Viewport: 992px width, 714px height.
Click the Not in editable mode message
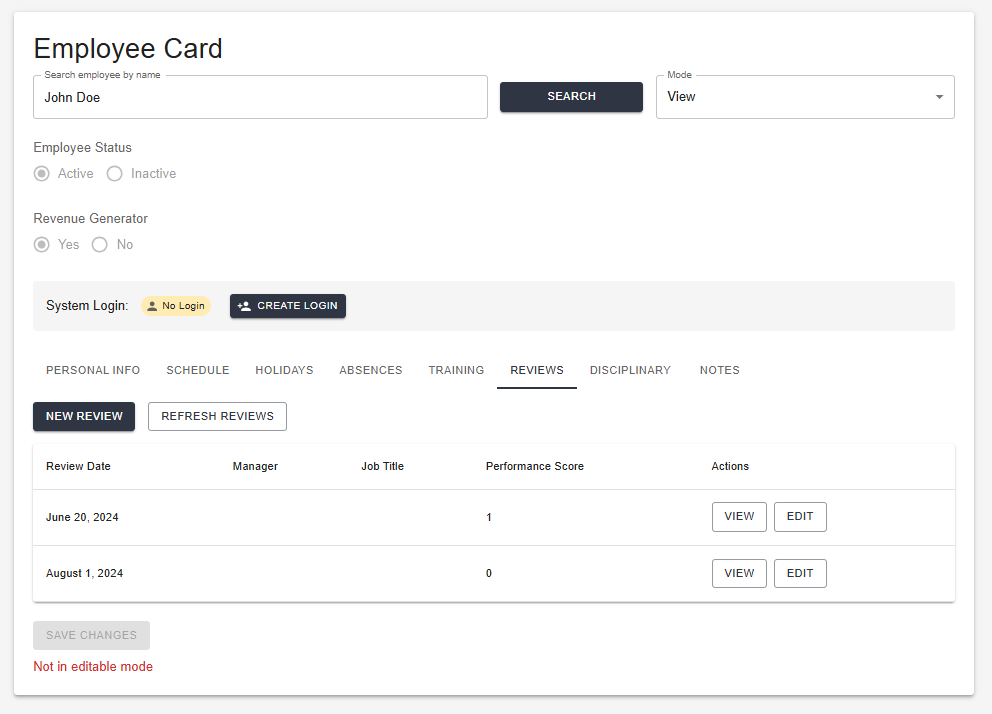click(93, 667)
